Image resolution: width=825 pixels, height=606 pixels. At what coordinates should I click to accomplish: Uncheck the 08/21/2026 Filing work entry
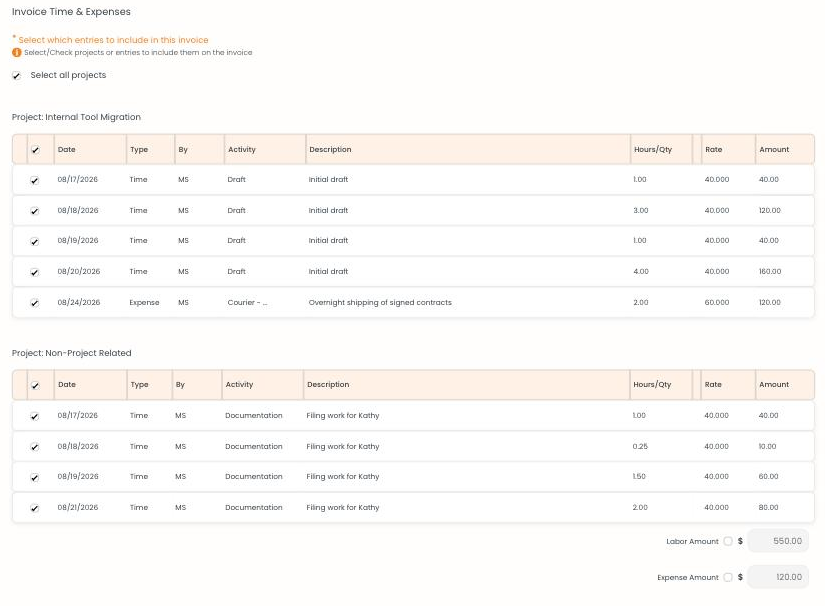click(35, 508)
